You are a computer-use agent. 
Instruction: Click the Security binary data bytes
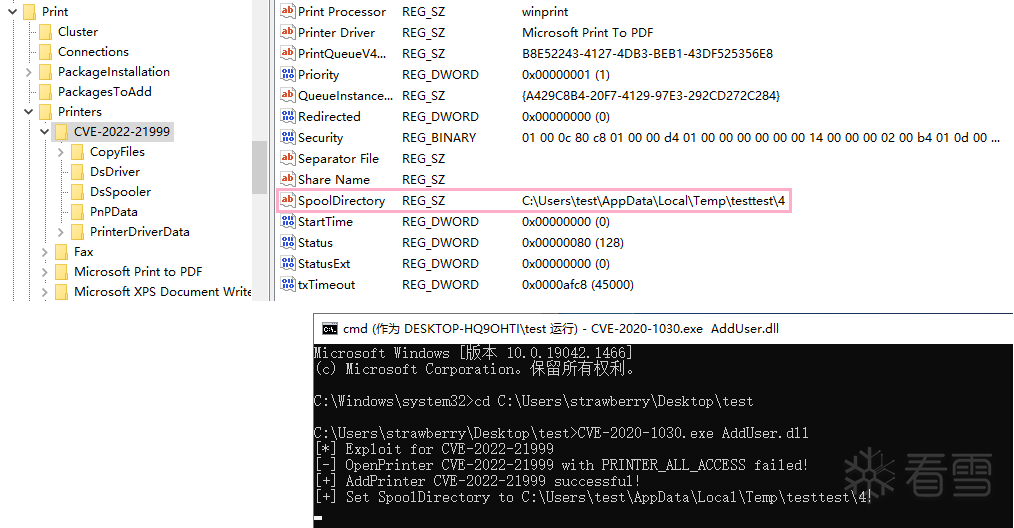[760, 138]
